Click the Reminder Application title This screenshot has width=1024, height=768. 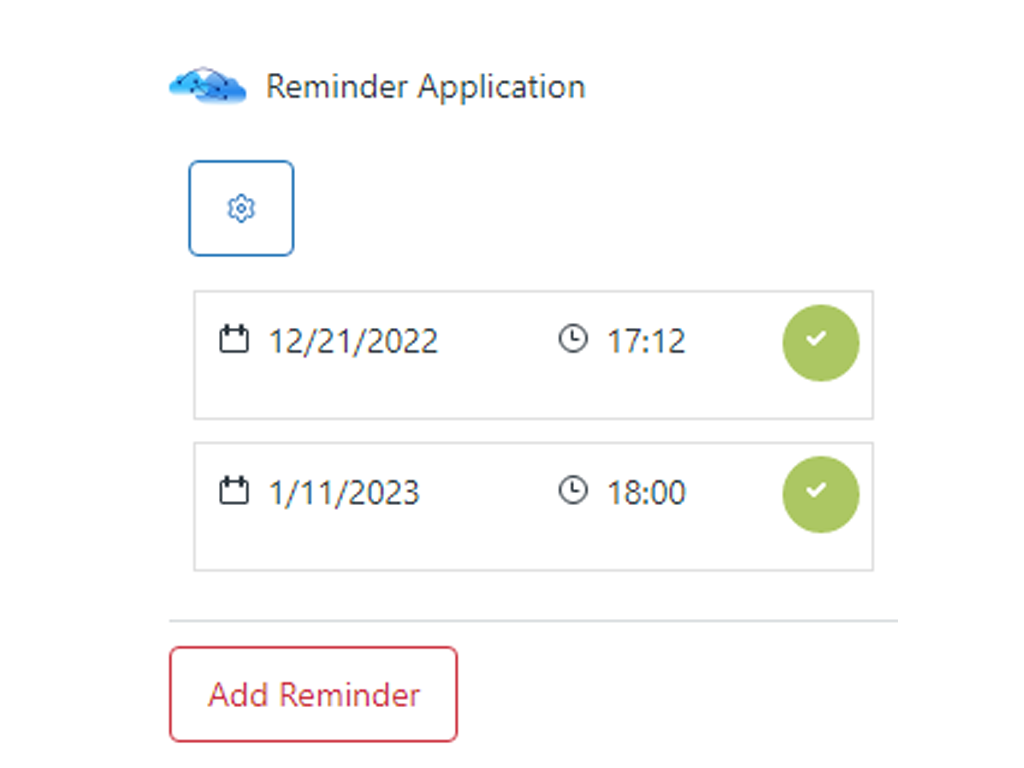pyautogui.click(x=423, y=86)
